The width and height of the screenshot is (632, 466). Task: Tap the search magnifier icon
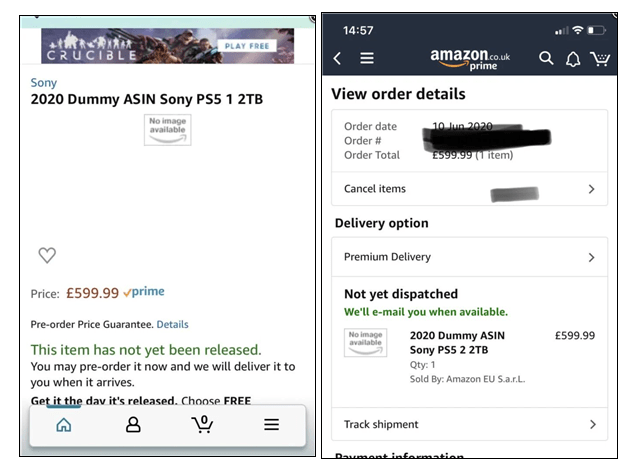[x=546, y=59]
